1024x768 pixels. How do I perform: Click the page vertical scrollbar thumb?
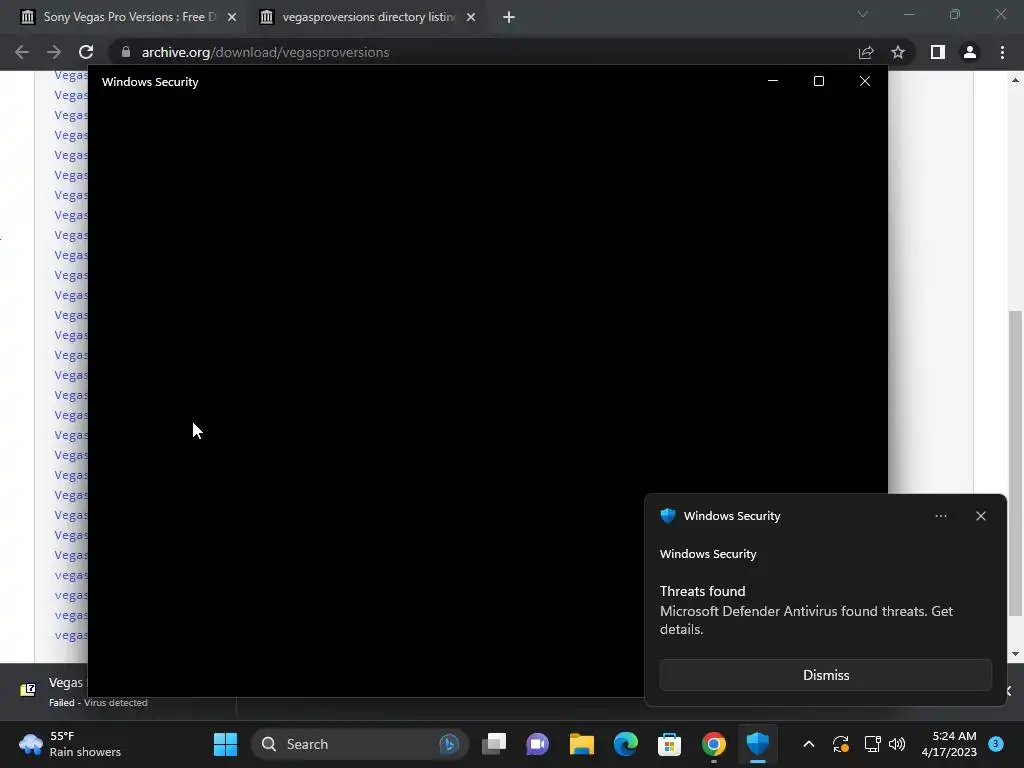(x=1015, y=463)
